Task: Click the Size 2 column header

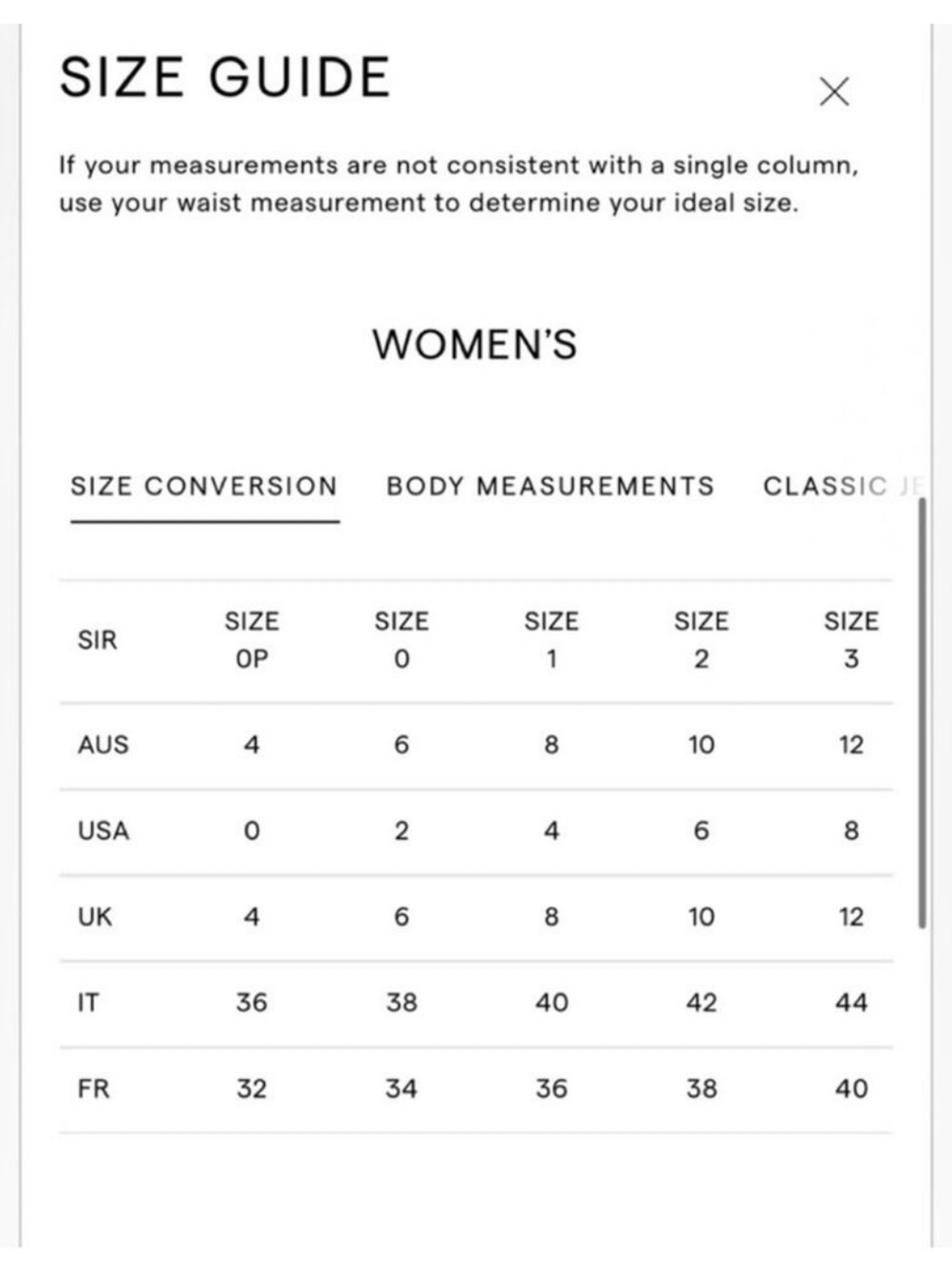Action: pos(701,640)
